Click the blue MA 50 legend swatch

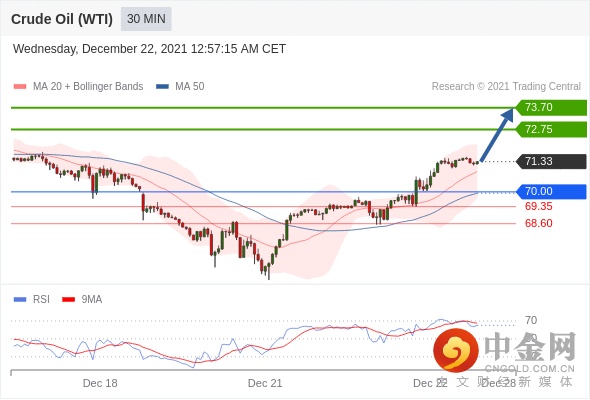tap(162, 87)
